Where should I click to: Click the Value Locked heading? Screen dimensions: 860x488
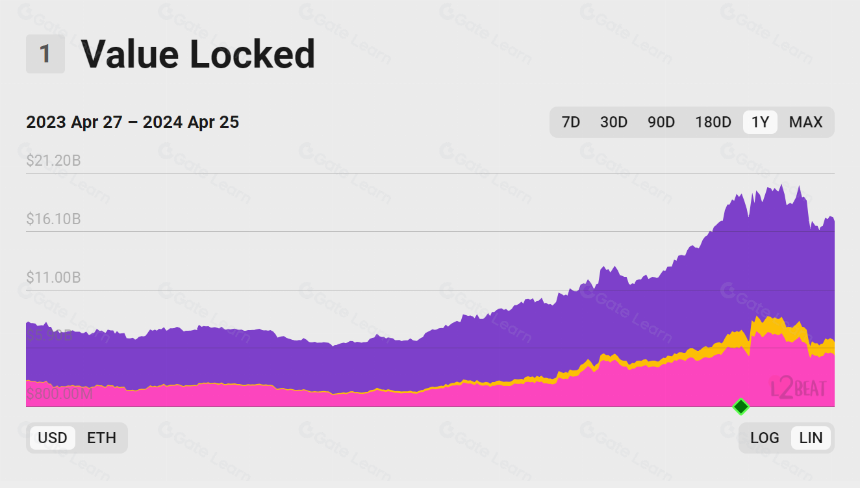tap(198, 54)
